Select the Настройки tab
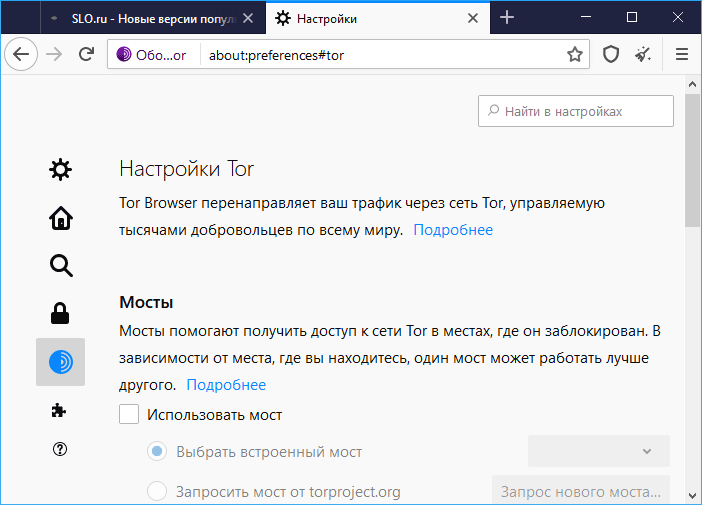 click(x=378, y=18)
